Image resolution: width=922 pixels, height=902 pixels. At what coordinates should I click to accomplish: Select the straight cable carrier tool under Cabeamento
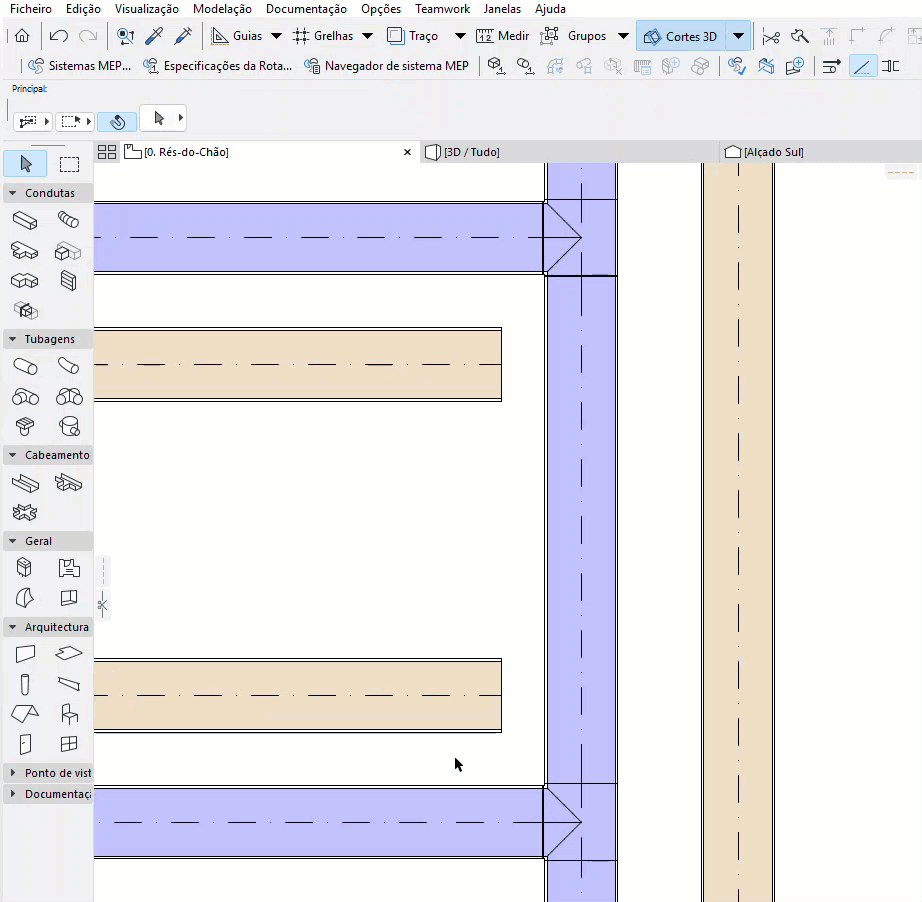tap(25, 482)
